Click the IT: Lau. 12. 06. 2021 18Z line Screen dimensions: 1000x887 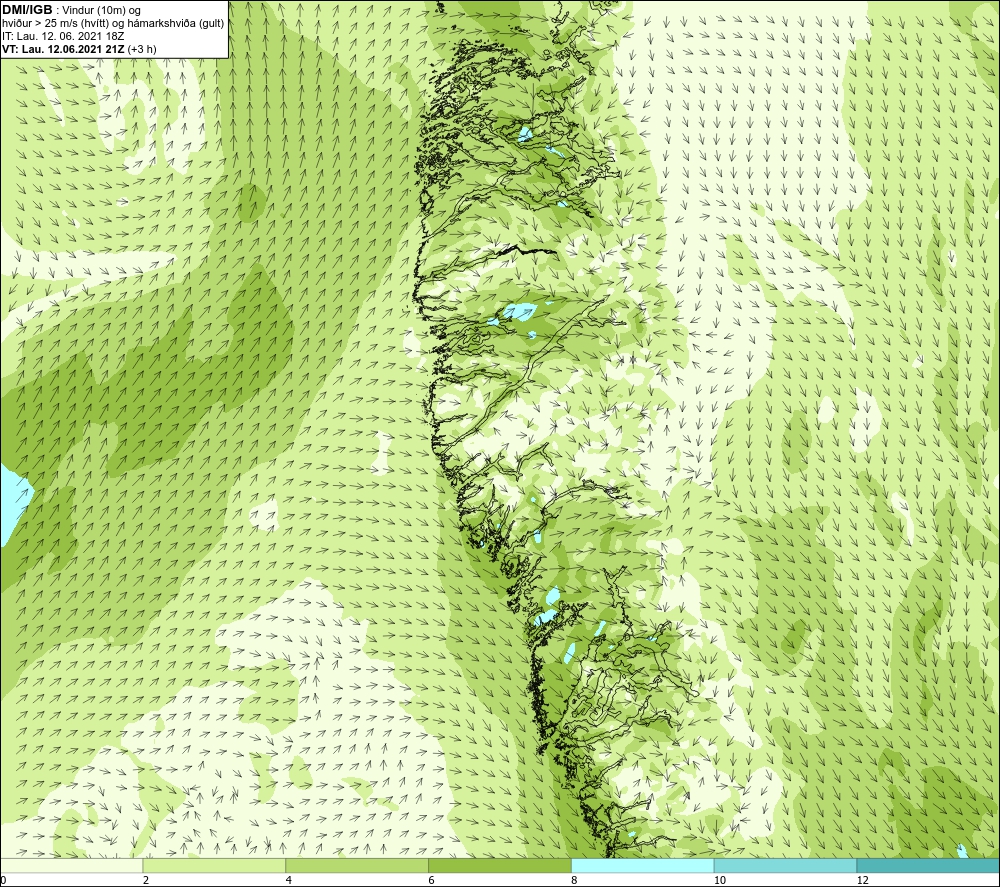pos(63,36)
